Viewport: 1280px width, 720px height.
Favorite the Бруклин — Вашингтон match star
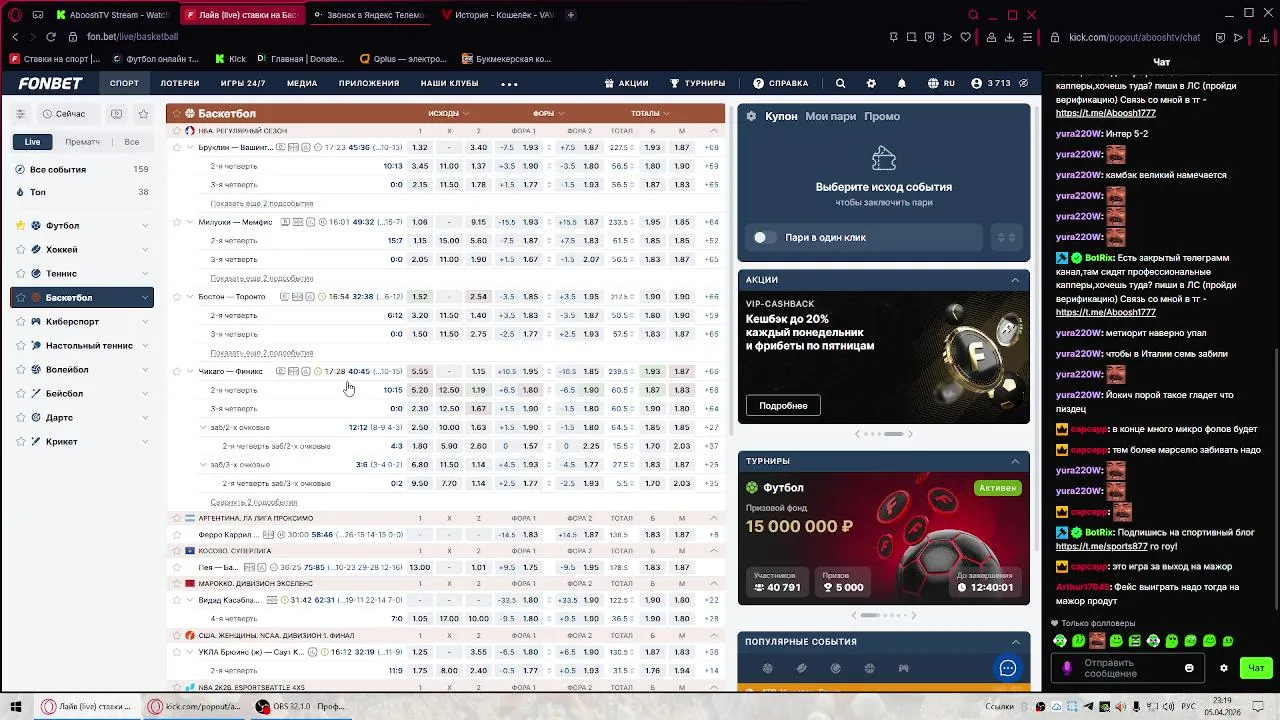tap(177, 148)
